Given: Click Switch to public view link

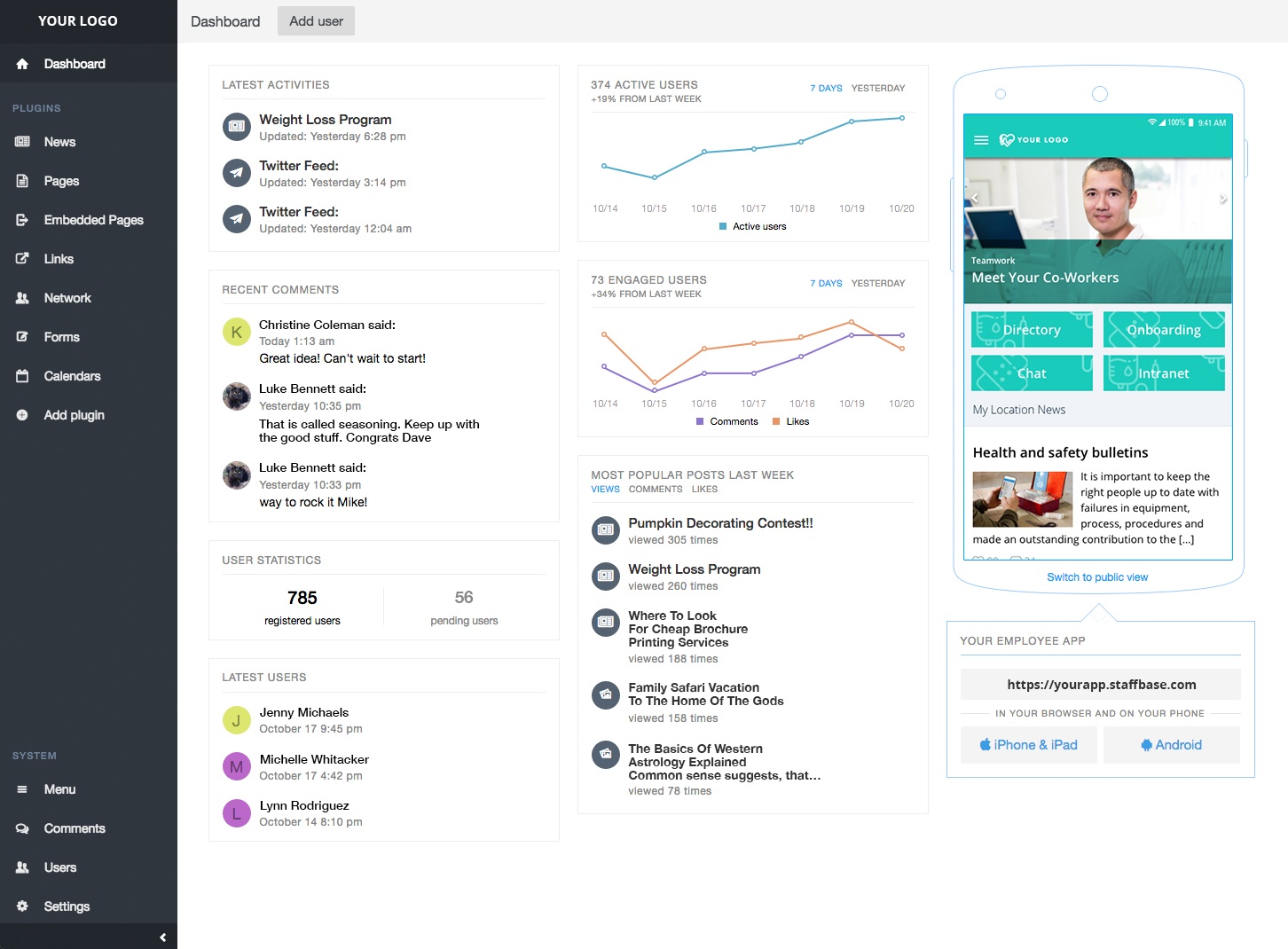Looking at the screenshot, I should [x=1097, y=577].
